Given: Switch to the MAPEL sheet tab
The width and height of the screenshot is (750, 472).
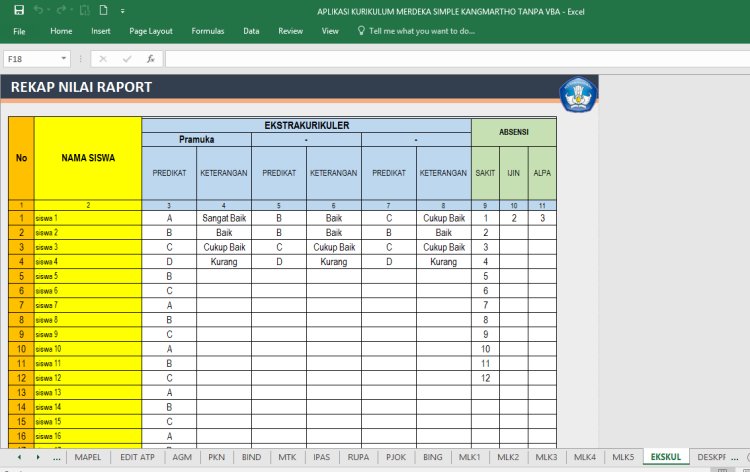Looking at the screenshot, I should click(88, 457).
